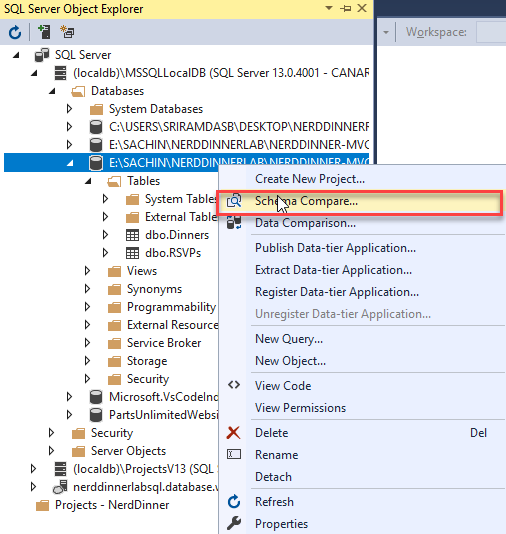
Task: Expand the Views folder
Action: click(88, 271)
